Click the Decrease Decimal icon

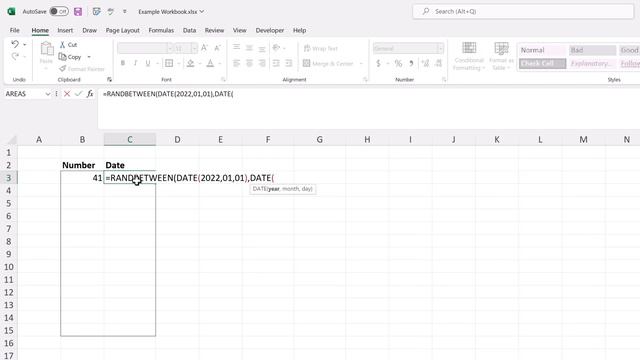[438, 63]
